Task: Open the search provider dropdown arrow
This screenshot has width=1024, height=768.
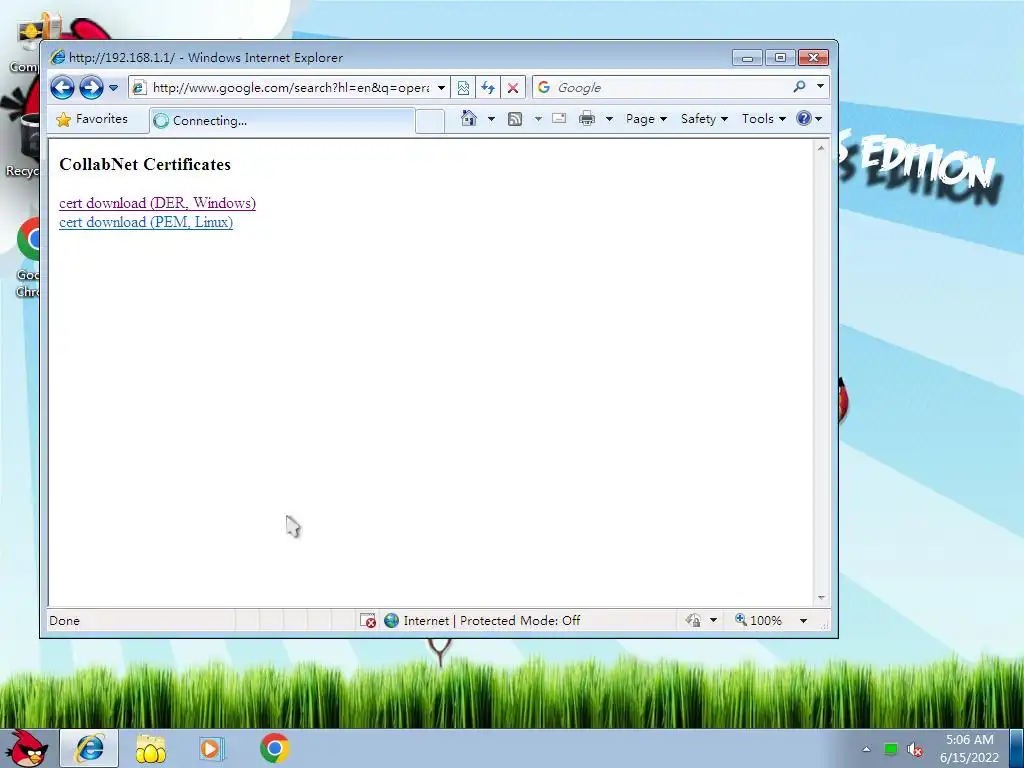Action: (x=820, y=86)
